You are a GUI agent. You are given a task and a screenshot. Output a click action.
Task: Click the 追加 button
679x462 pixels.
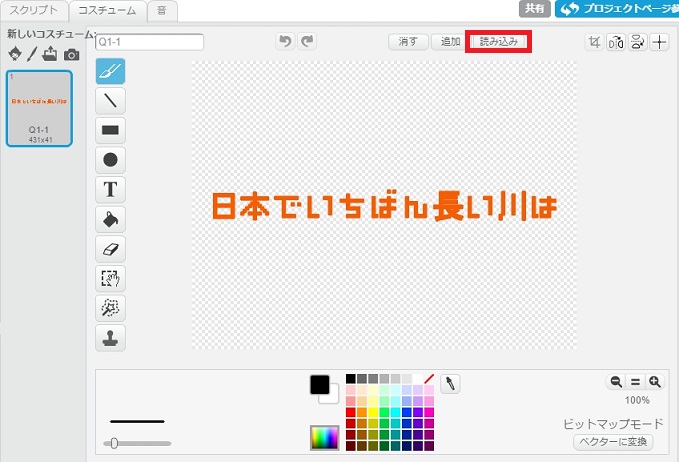click(x=450, y=42)
